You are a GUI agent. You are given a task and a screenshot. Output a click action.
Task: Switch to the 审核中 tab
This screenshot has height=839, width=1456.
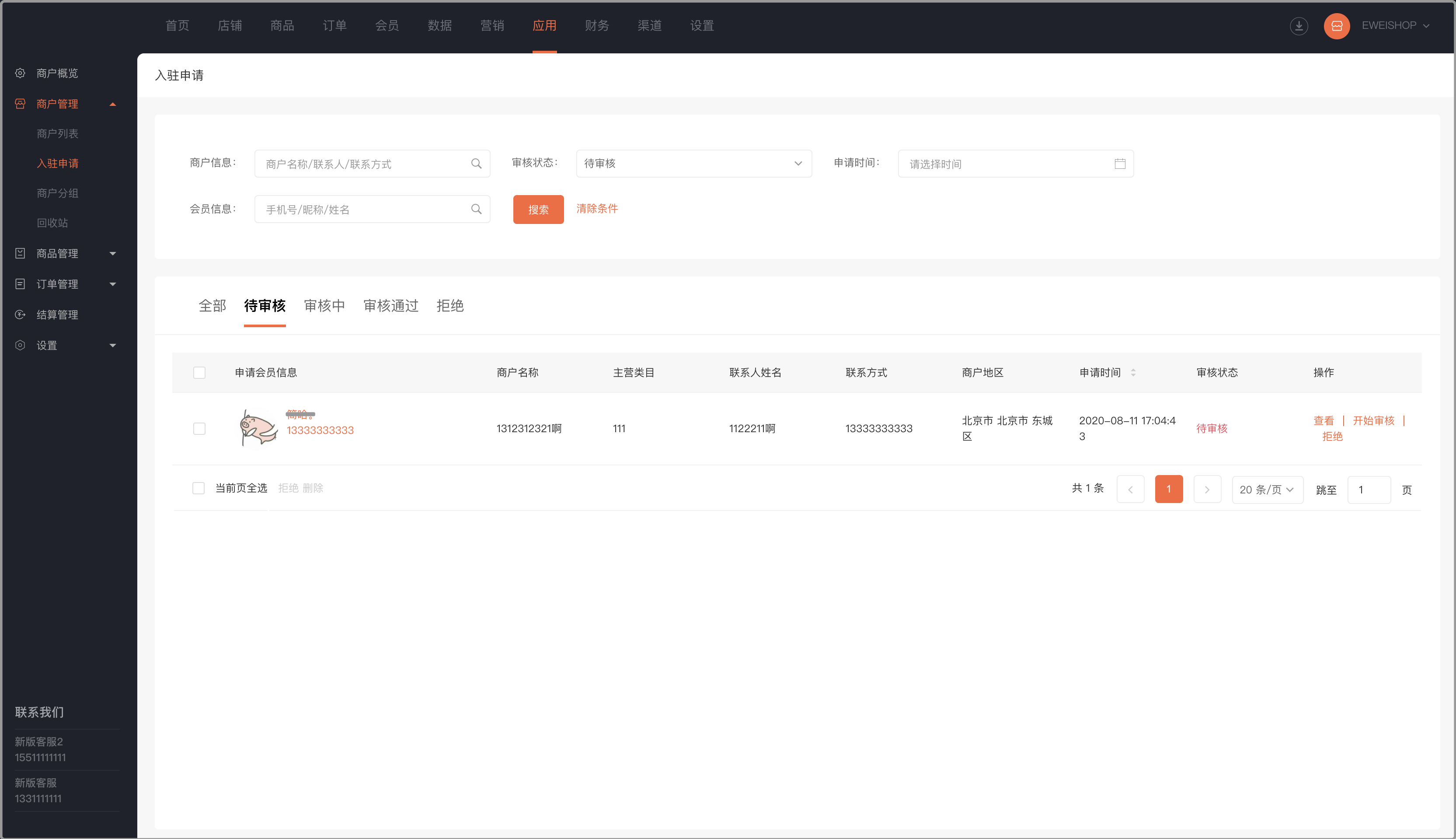(324, 305)
